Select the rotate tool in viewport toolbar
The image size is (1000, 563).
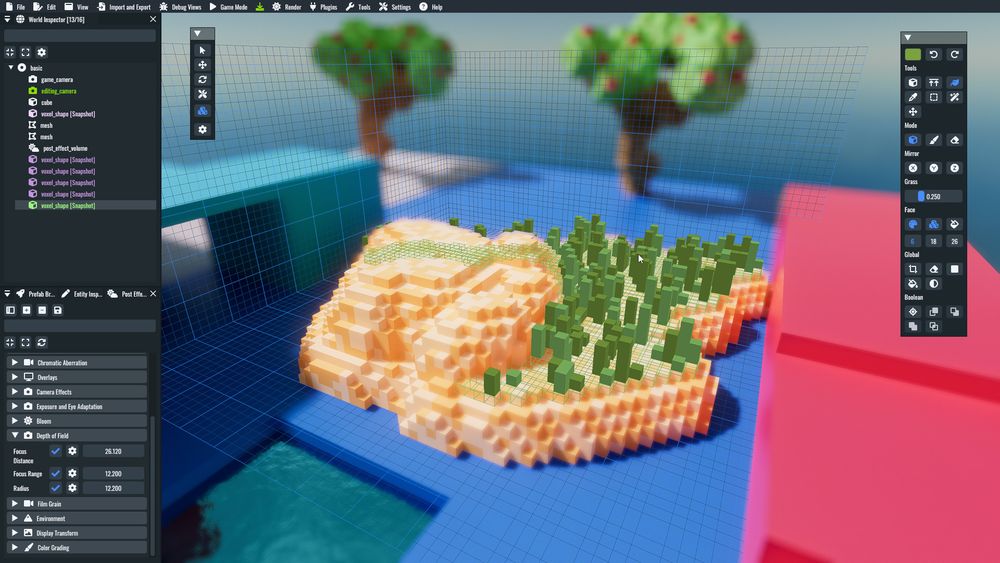click(202, 80)
